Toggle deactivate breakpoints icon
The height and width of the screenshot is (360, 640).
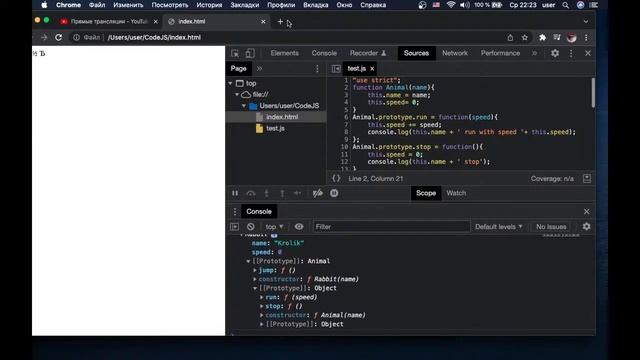[x=318, y=193]
